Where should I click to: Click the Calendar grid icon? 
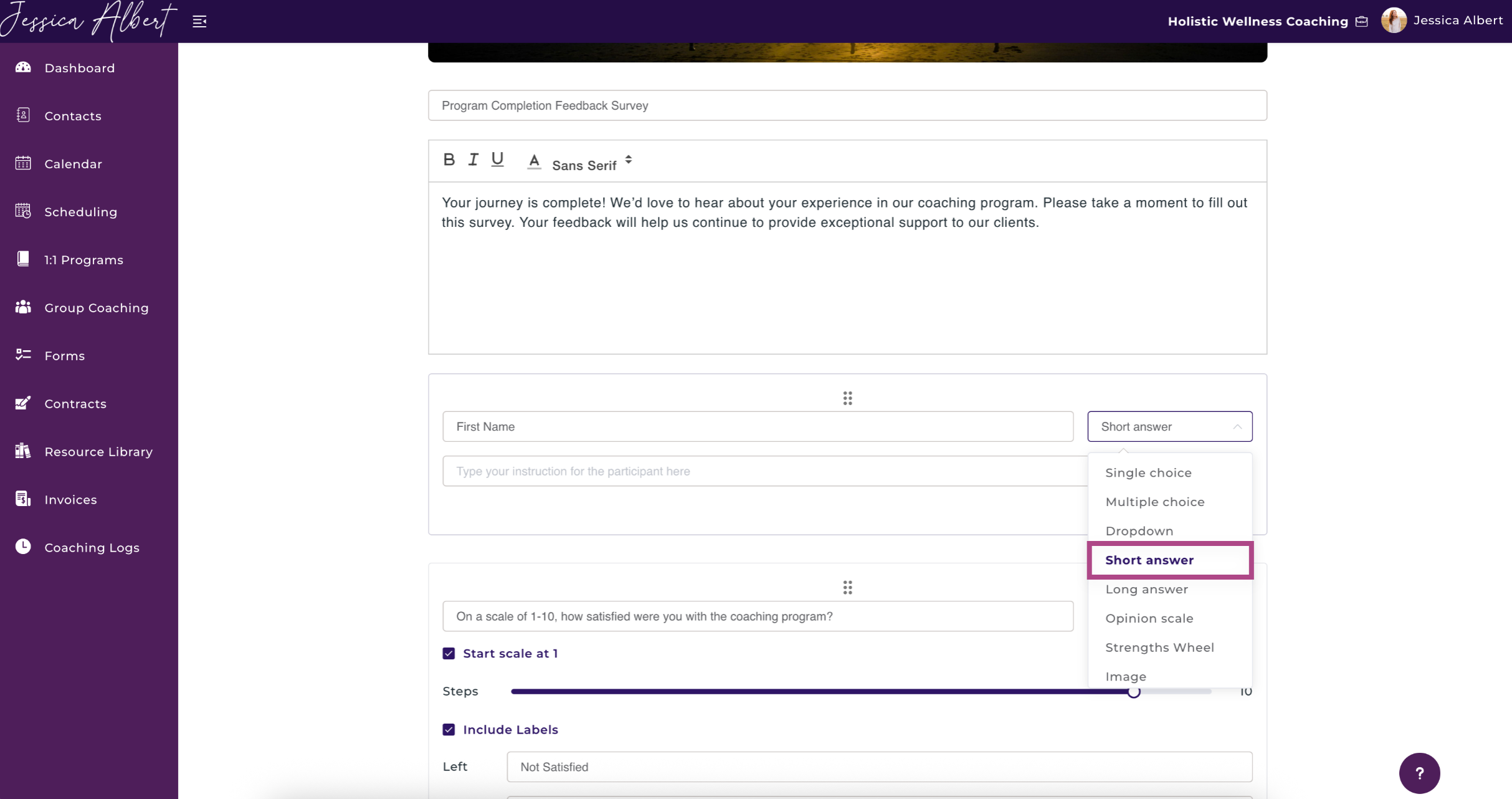pyautogui.click(x=23, y=163)
